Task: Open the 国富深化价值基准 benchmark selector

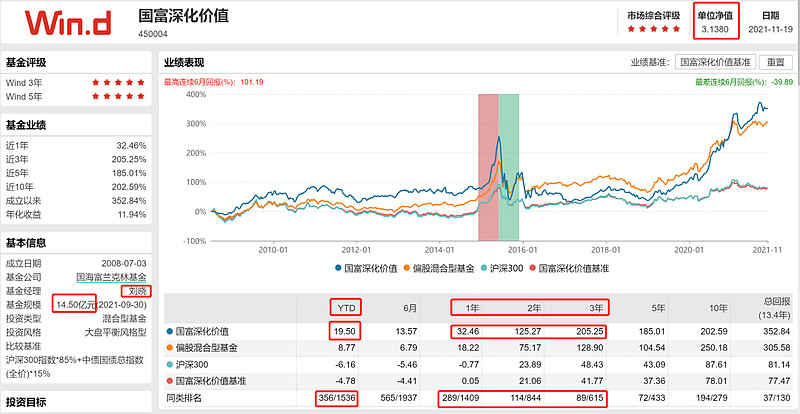Action: tap(715, 62)
